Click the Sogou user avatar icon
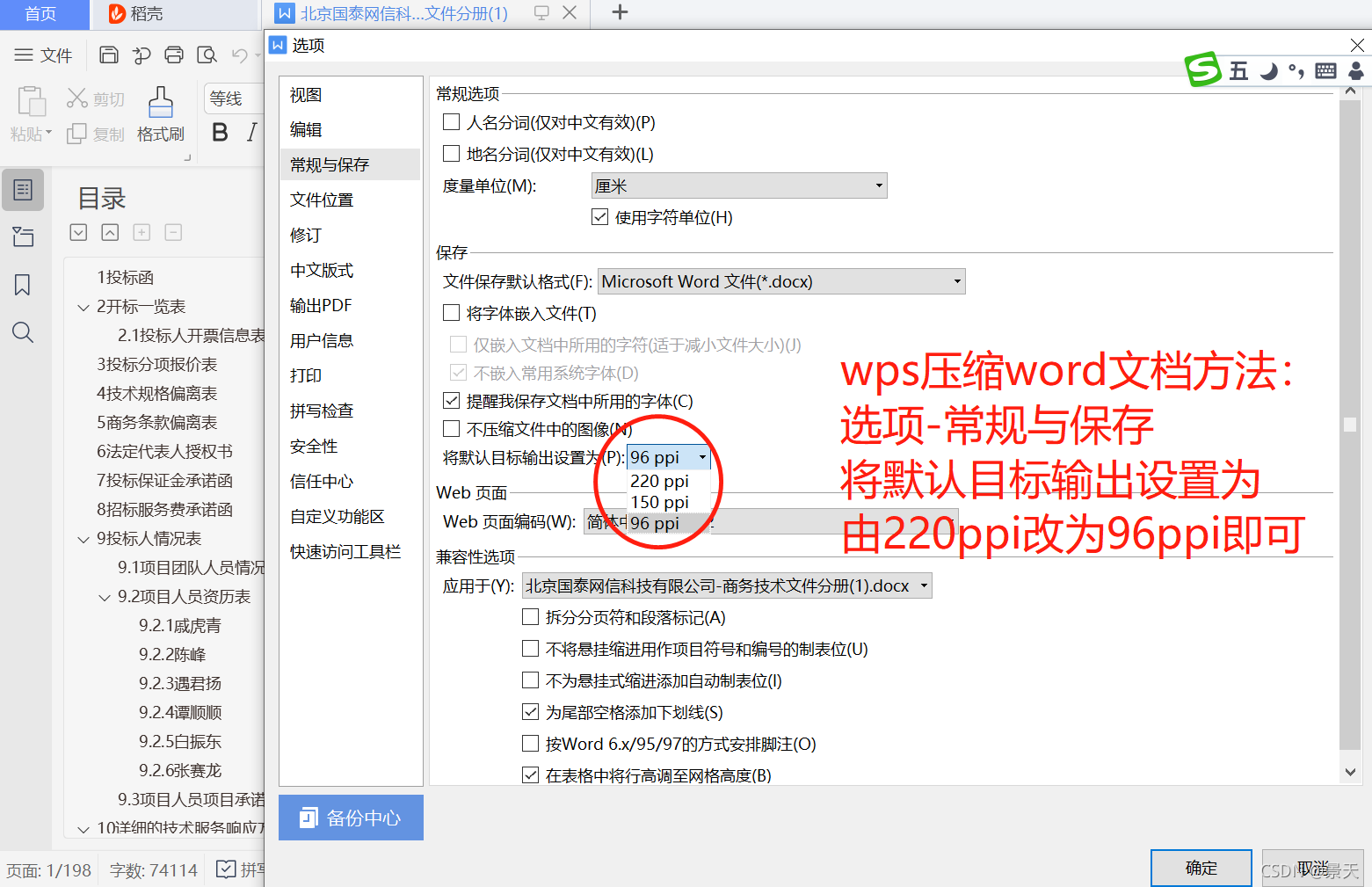 pyautogui.click(x=1356, y=71)
